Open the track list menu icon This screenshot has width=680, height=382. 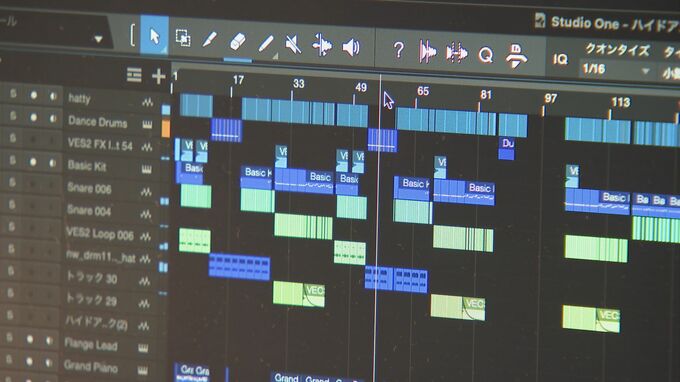[134, 75]
